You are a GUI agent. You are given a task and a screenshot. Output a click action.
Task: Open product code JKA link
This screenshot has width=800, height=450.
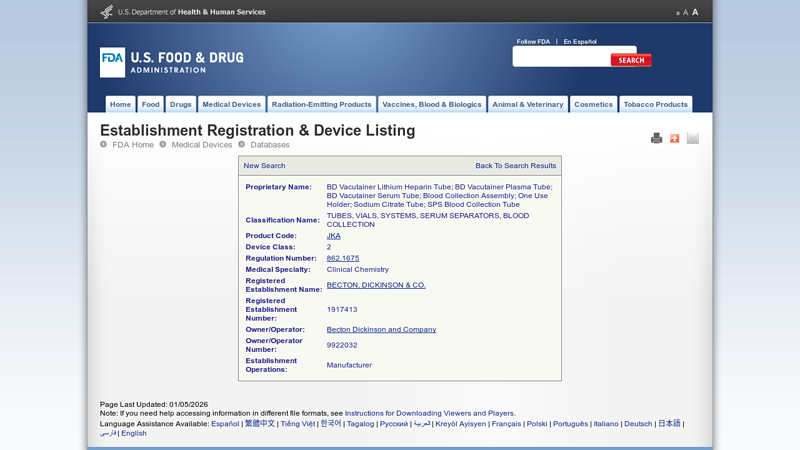[x=334, y=236]
